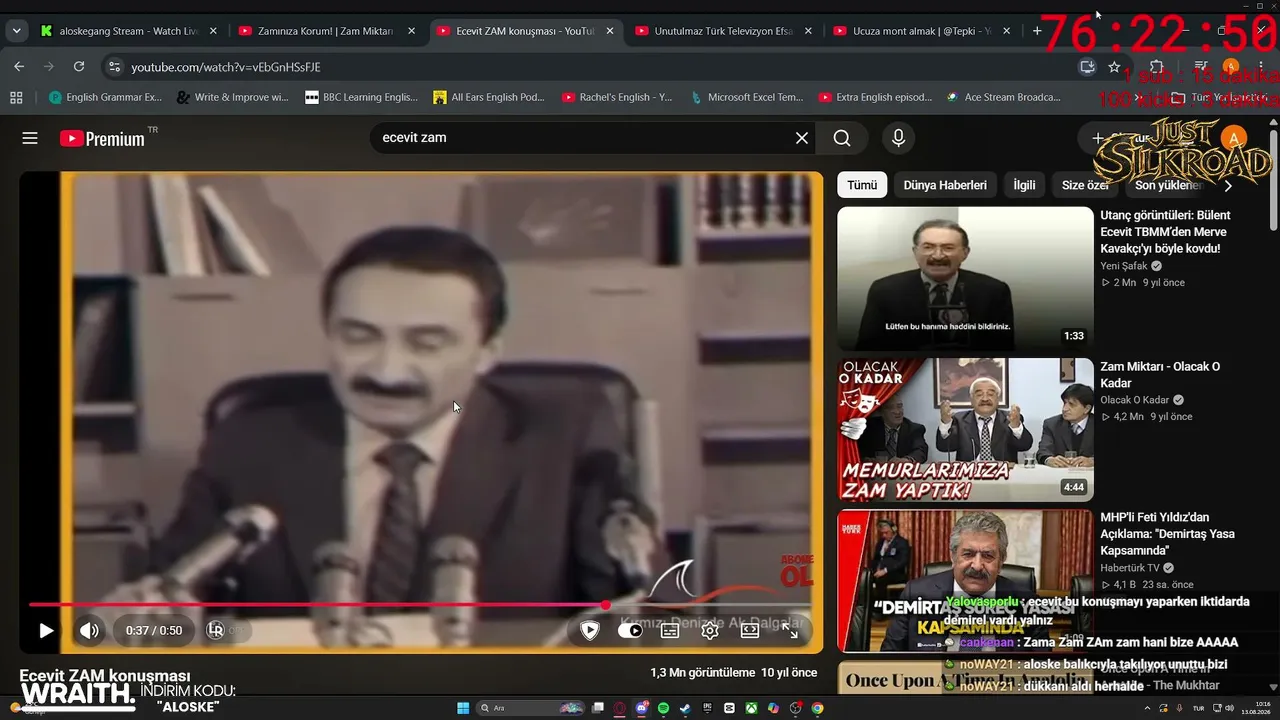
Task: Play the Ecevit ZAM video
Action: (46, 631)
